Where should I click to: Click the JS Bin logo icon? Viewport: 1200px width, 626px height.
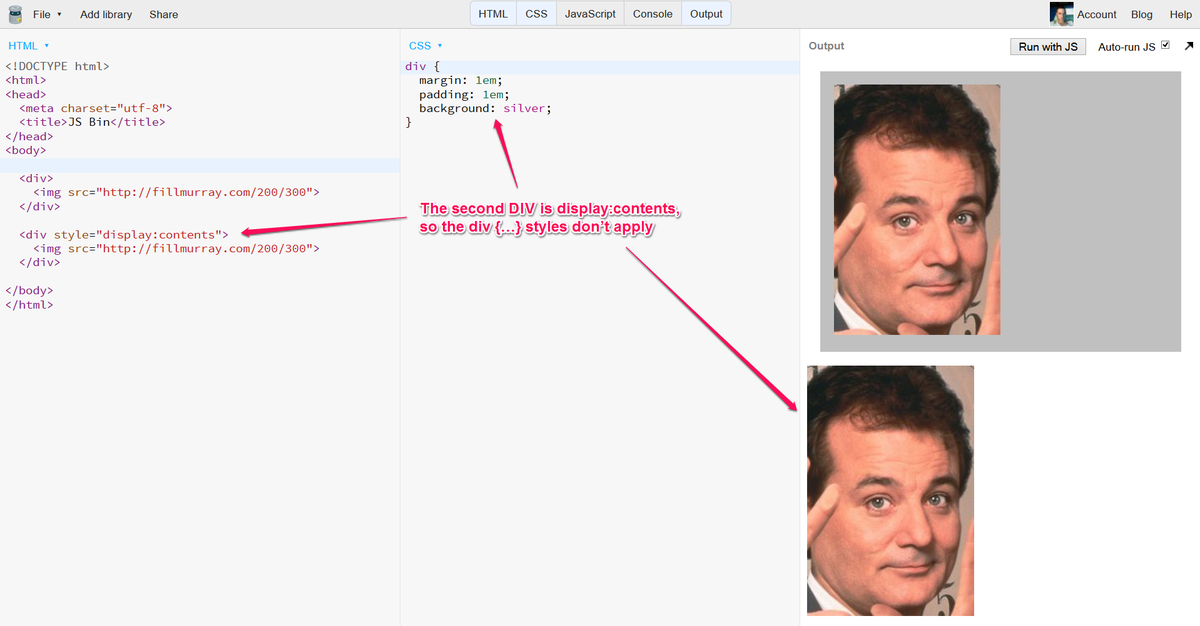click(x=15, y=14)
